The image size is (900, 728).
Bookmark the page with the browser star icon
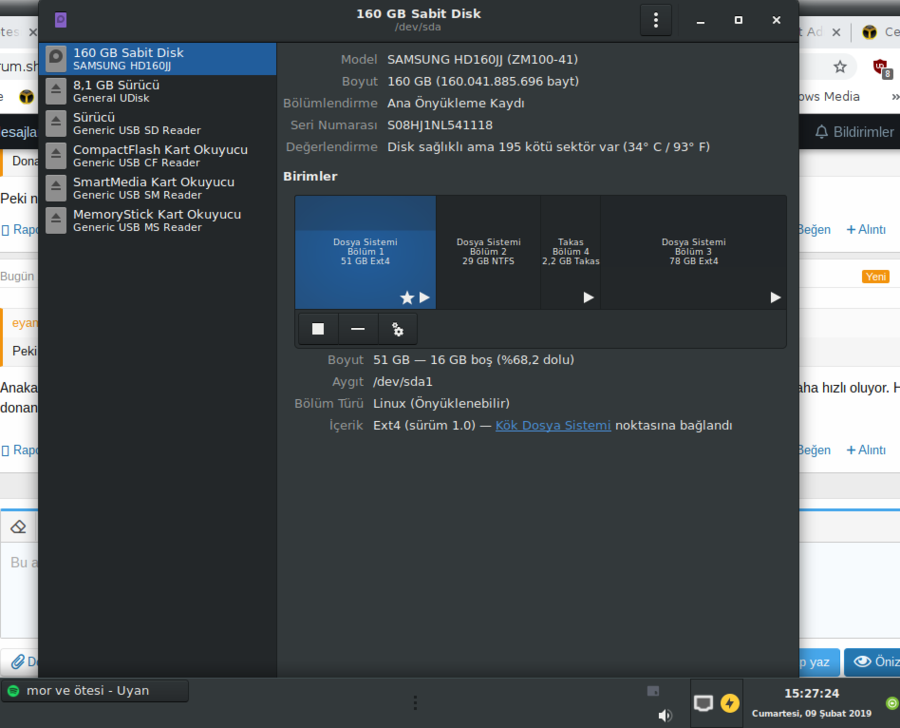840,67
